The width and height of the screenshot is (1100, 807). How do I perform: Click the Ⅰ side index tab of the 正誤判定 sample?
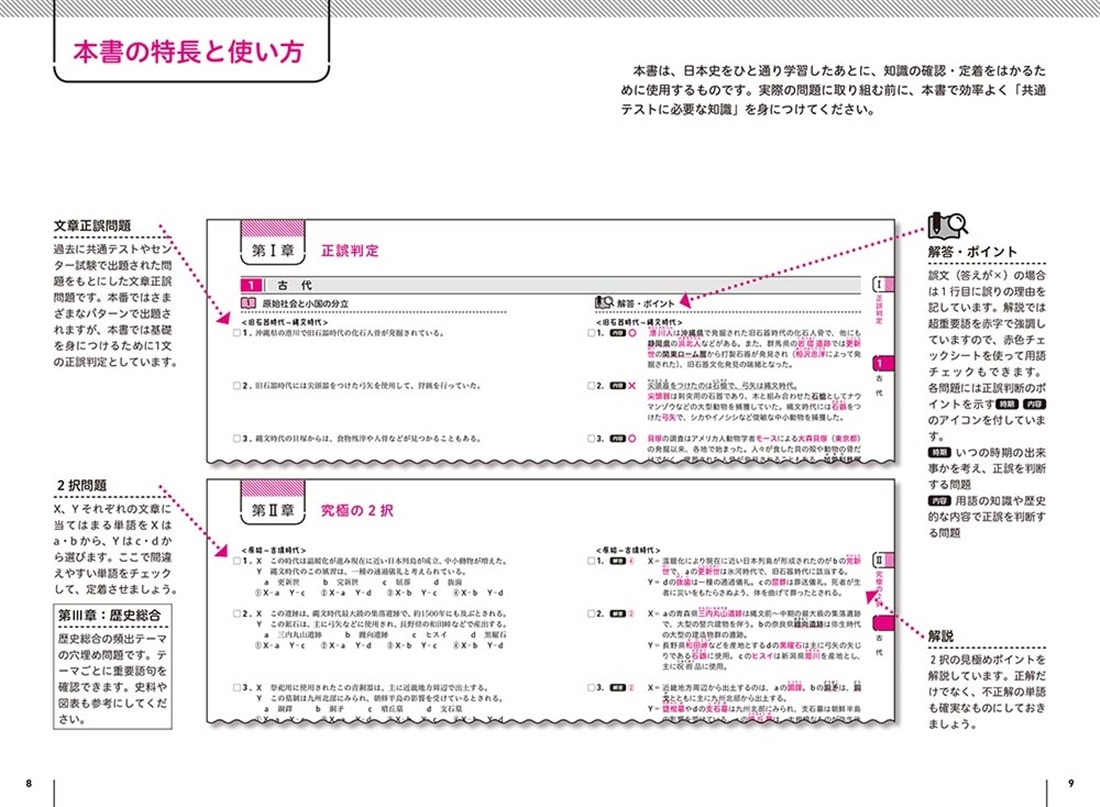883,284
